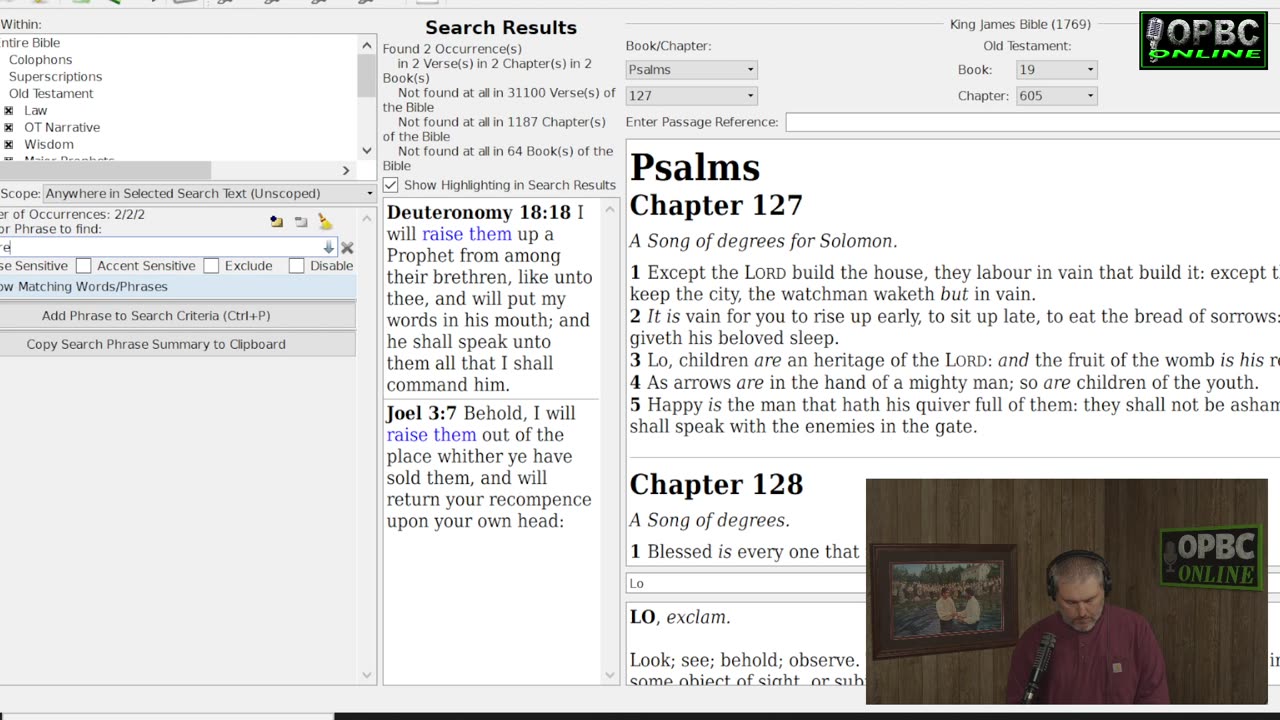Select the Law tree item label
Screen dimensions: 1280x720
coord(36,111)
